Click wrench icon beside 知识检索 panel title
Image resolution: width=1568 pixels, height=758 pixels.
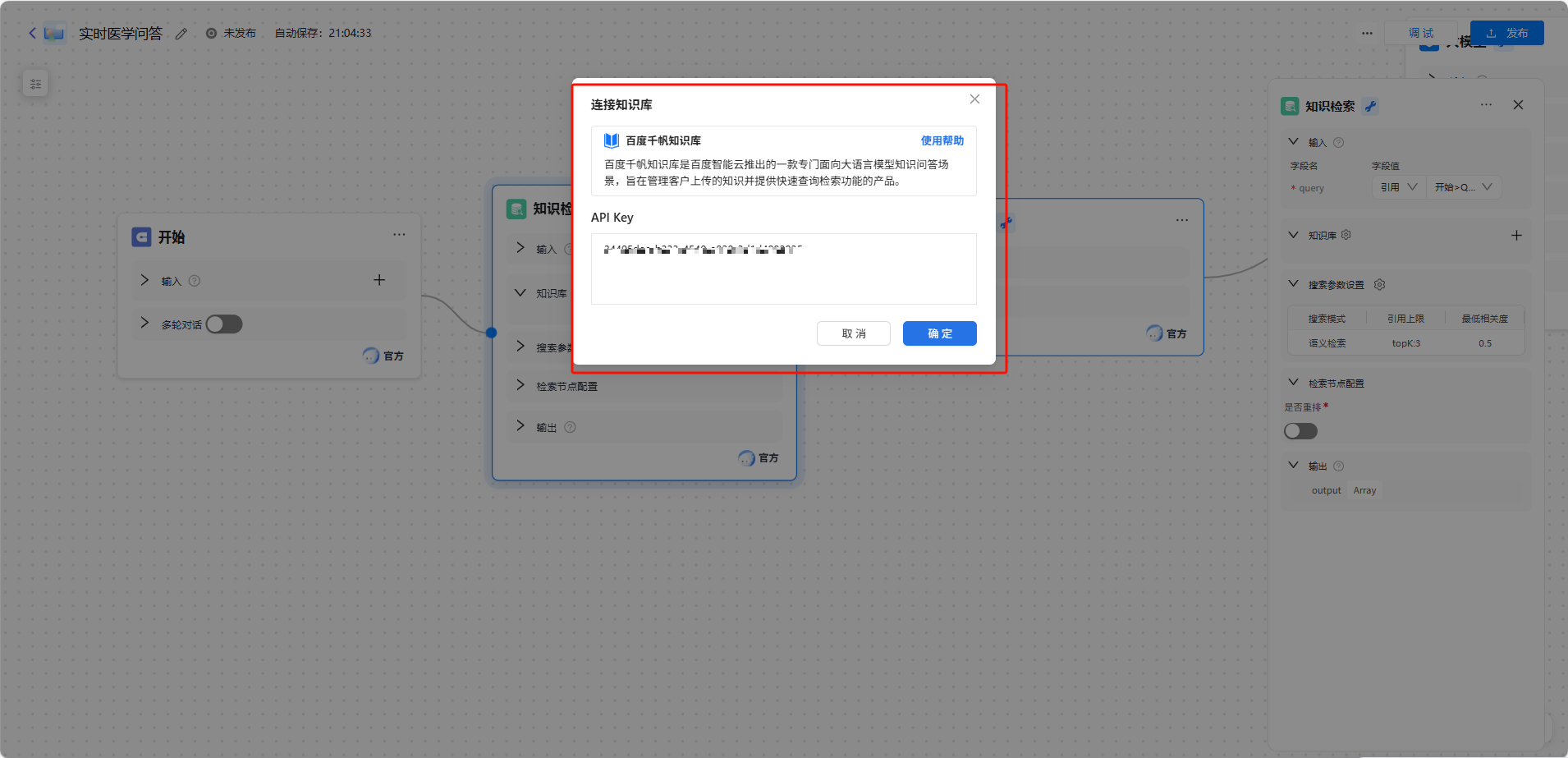(x=1370, y=106)
